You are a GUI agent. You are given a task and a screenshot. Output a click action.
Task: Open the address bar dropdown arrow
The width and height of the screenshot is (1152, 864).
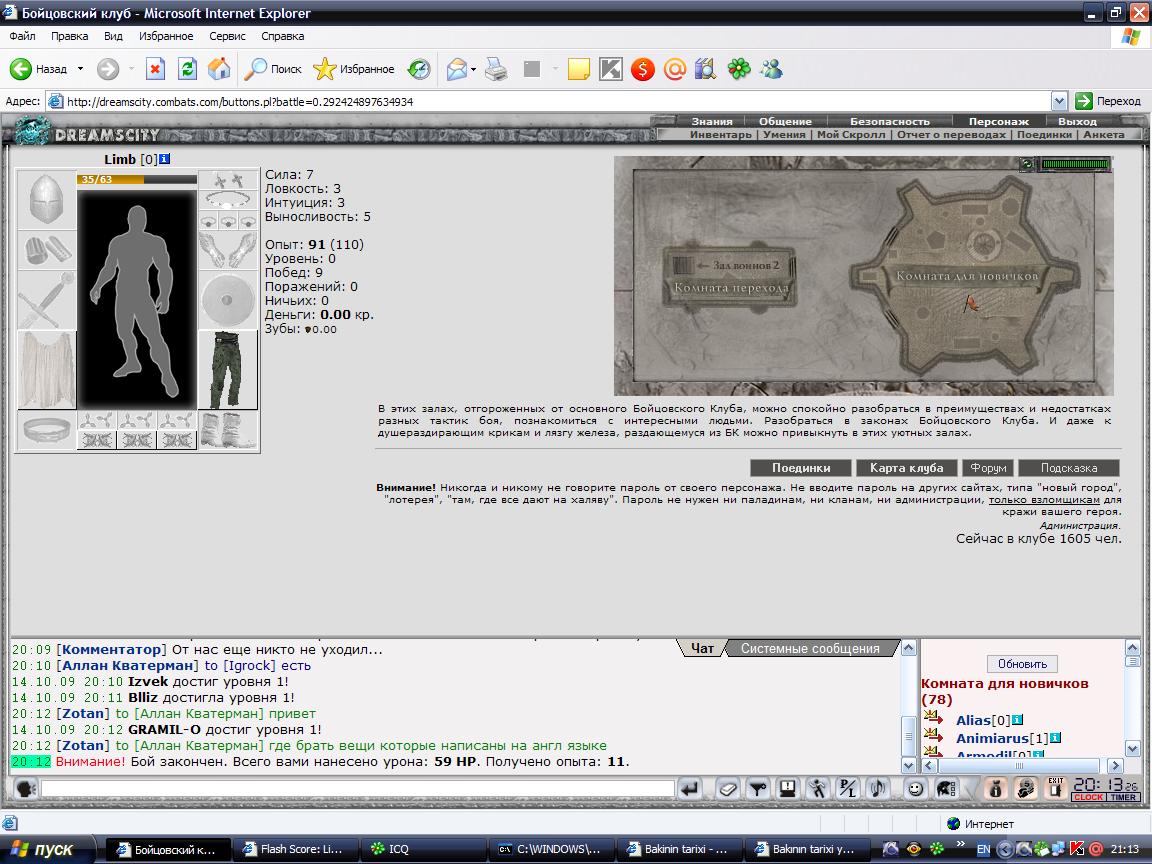[x=1059, y=101]
